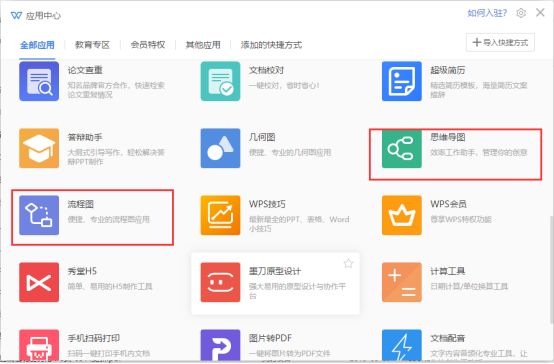
Task: Switch to the 教育专区 tab
Action: click(92, 45)
